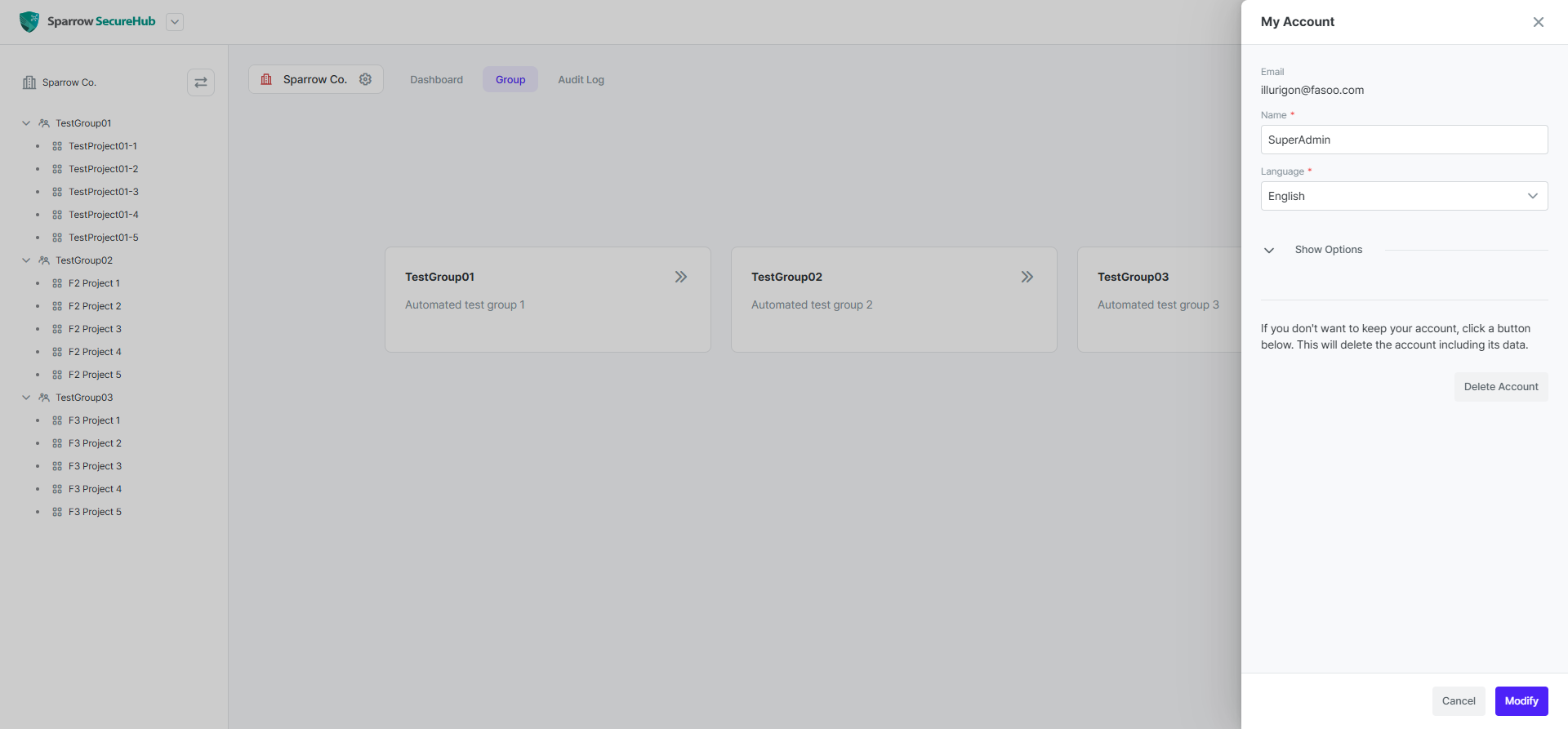Click the project icon of TestProject01-3
The height and width of the screenshot is (729, 1568).
point(57,192)
